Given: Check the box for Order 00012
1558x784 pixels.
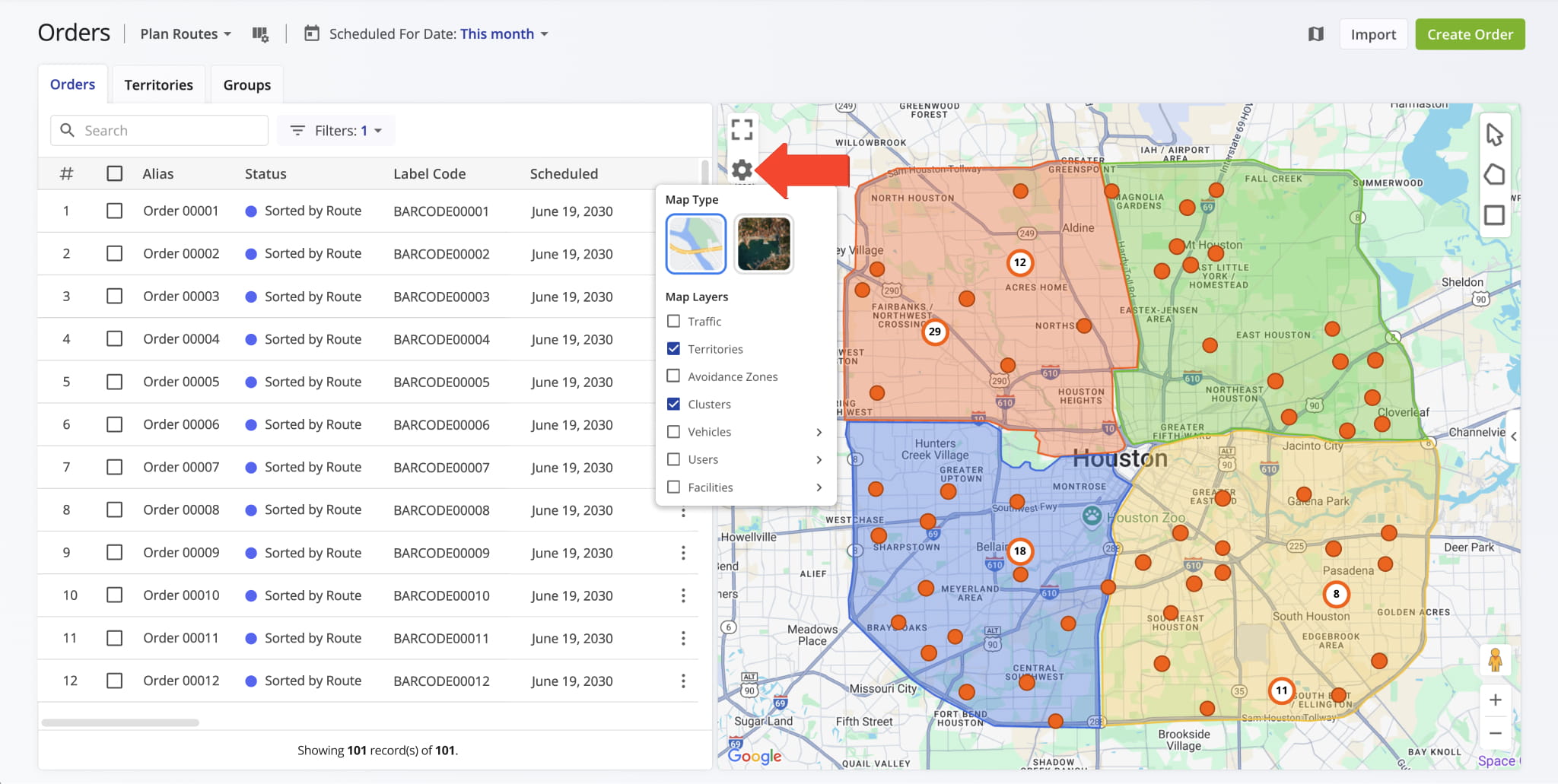Looking at the screenshot, I should [115, 681].
